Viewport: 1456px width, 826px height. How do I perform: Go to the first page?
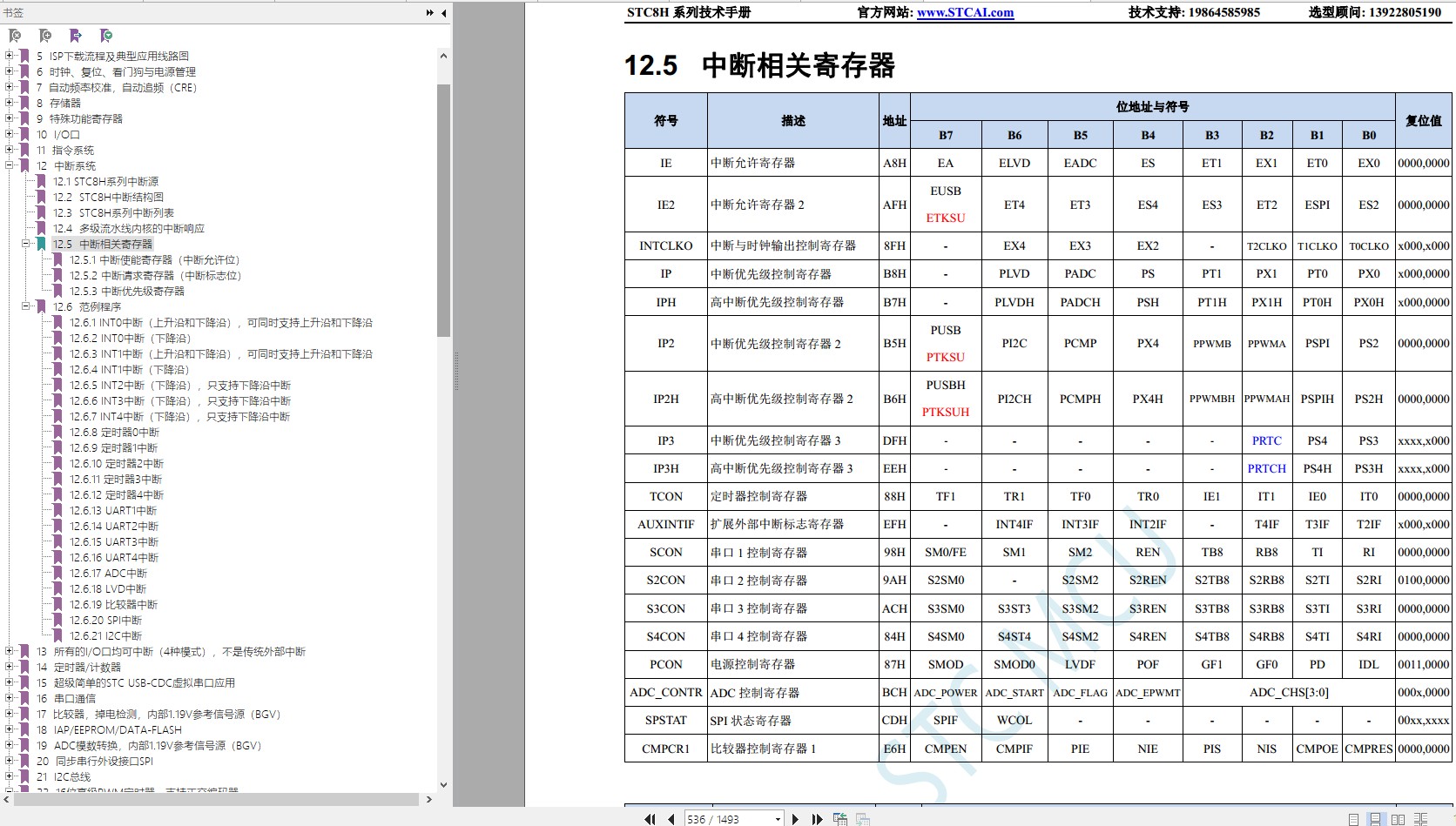(650, 819)
